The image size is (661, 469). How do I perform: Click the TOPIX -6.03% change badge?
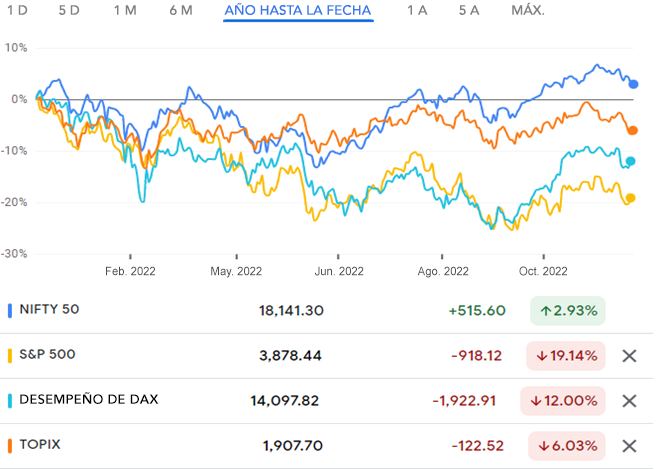567,446
